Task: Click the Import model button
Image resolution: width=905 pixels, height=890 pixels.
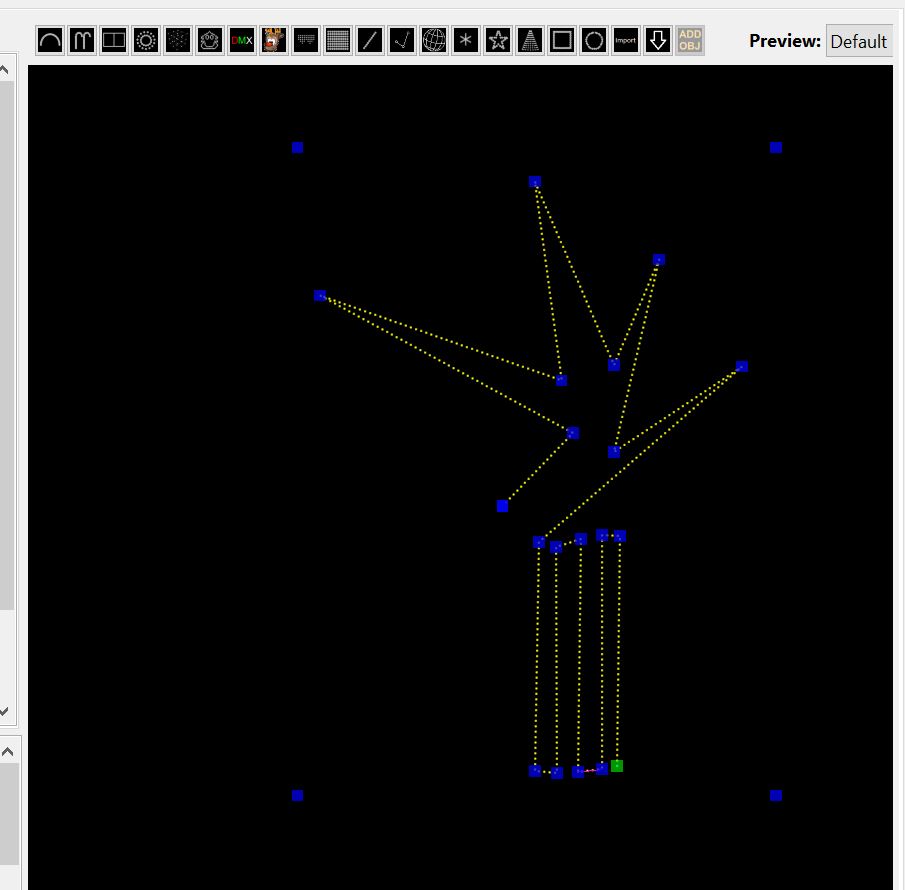Action: pos(626,41)
